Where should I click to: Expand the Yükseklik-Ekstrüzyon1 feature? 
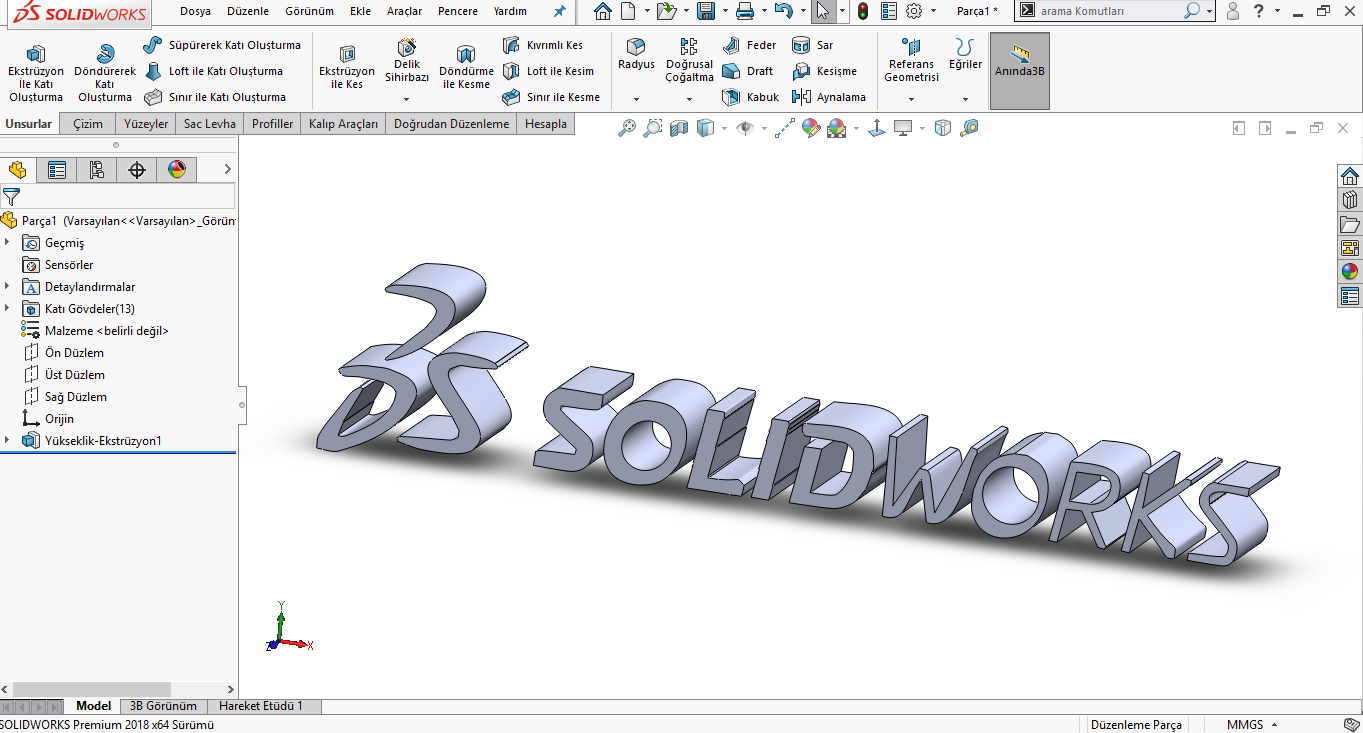(8, 441)
